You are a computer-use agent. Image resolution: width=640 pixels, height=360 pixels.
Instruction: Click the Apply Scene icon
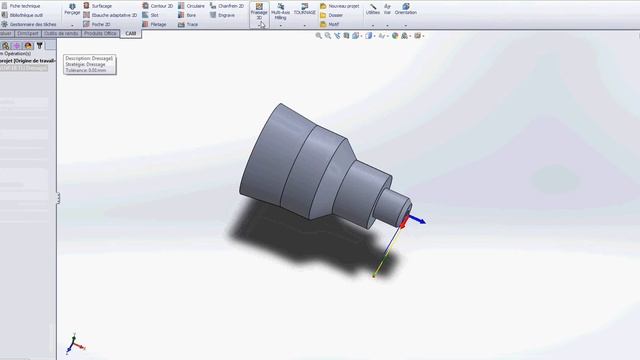click(x=404, y=36)
